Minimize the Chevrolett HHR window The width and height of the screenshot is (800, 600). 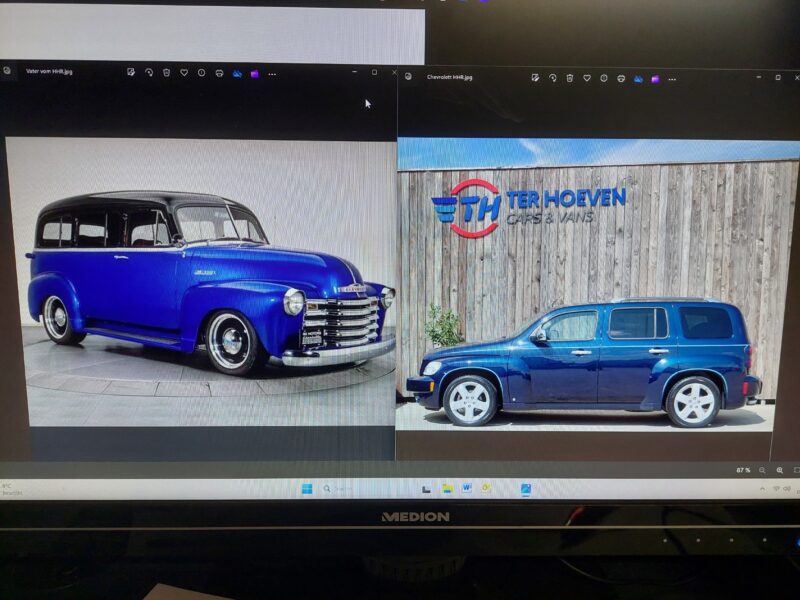coord(759,77)
